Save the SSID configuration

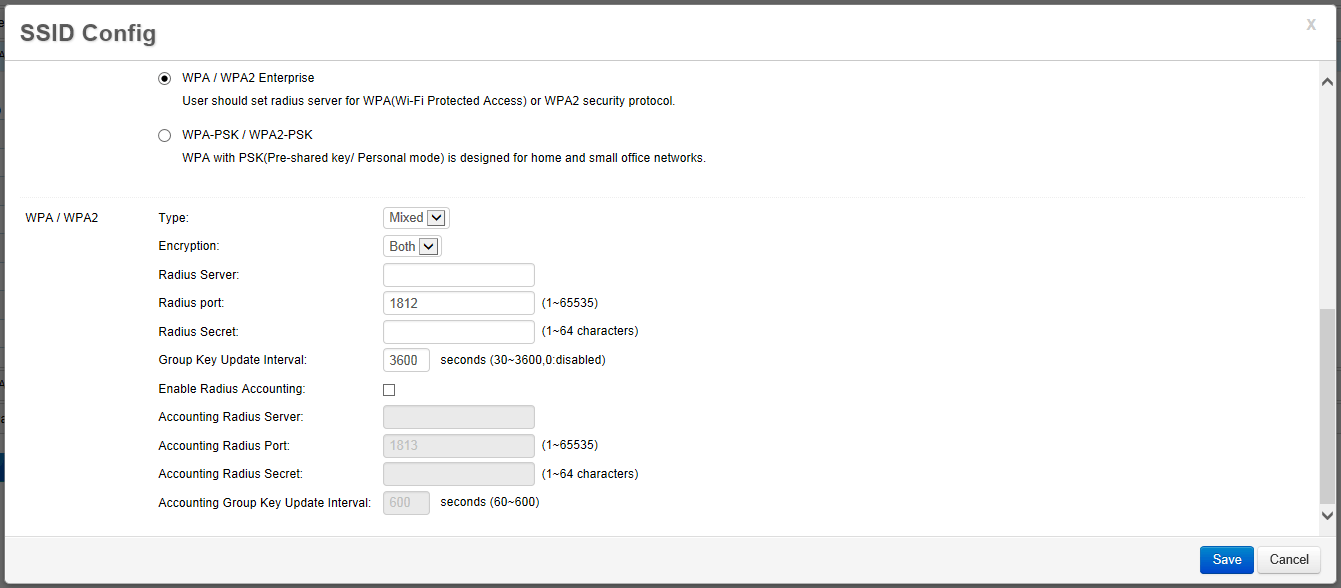click(1226, 560)
